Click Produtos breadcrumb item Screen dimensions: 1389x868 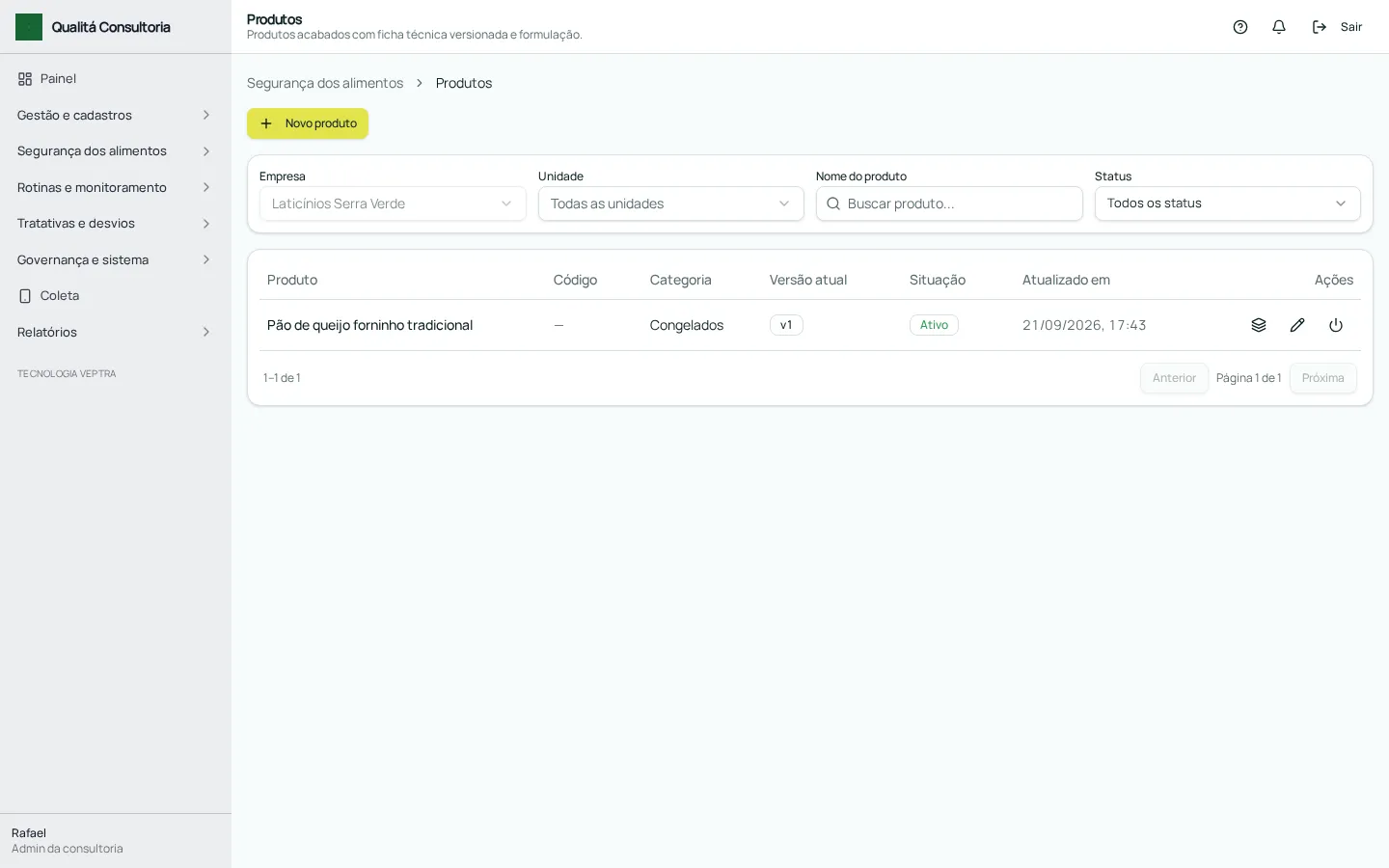click(464, 83)
